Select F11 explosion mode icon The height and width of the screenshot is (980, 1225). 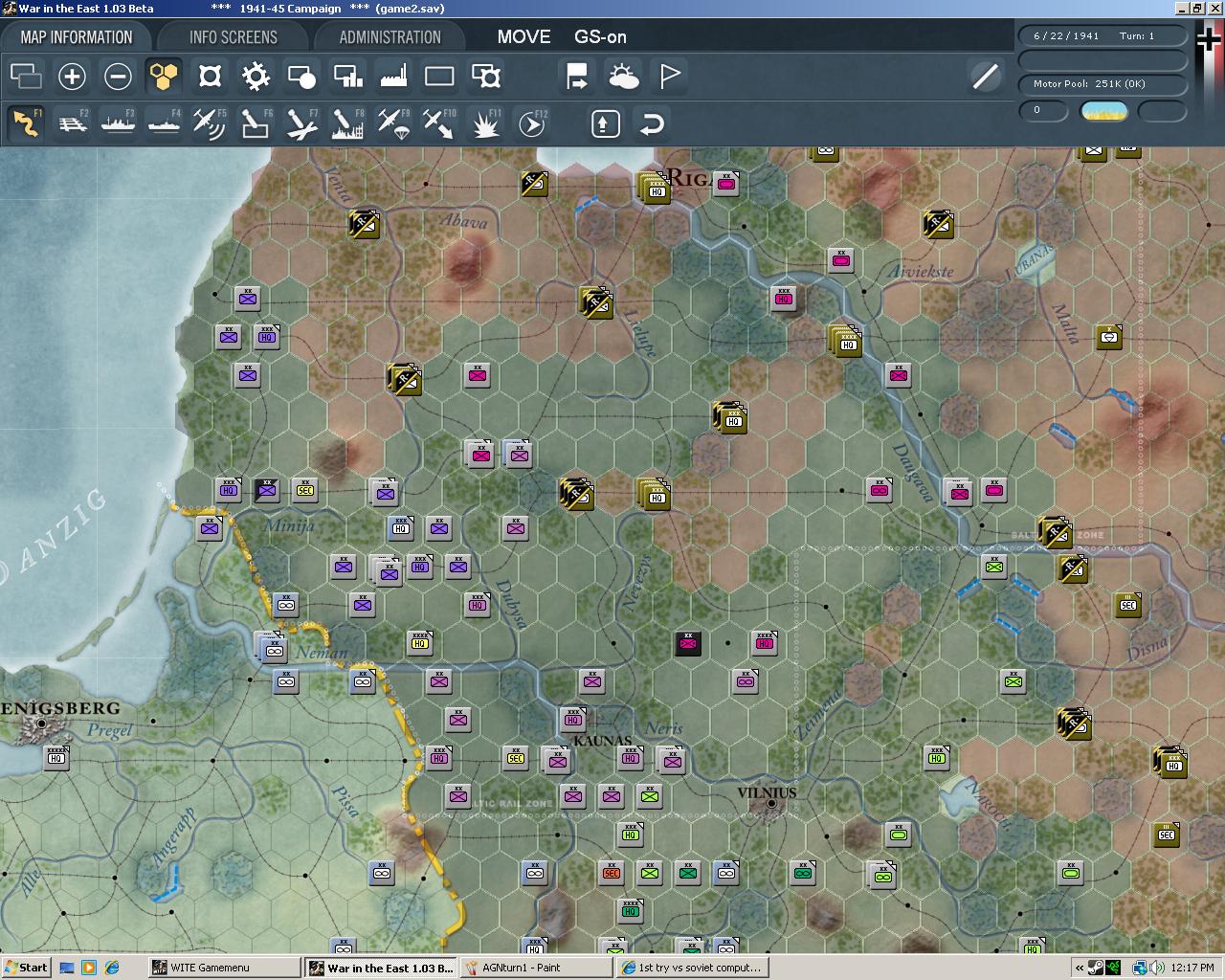pyautogui.click(x=485, y=123)
